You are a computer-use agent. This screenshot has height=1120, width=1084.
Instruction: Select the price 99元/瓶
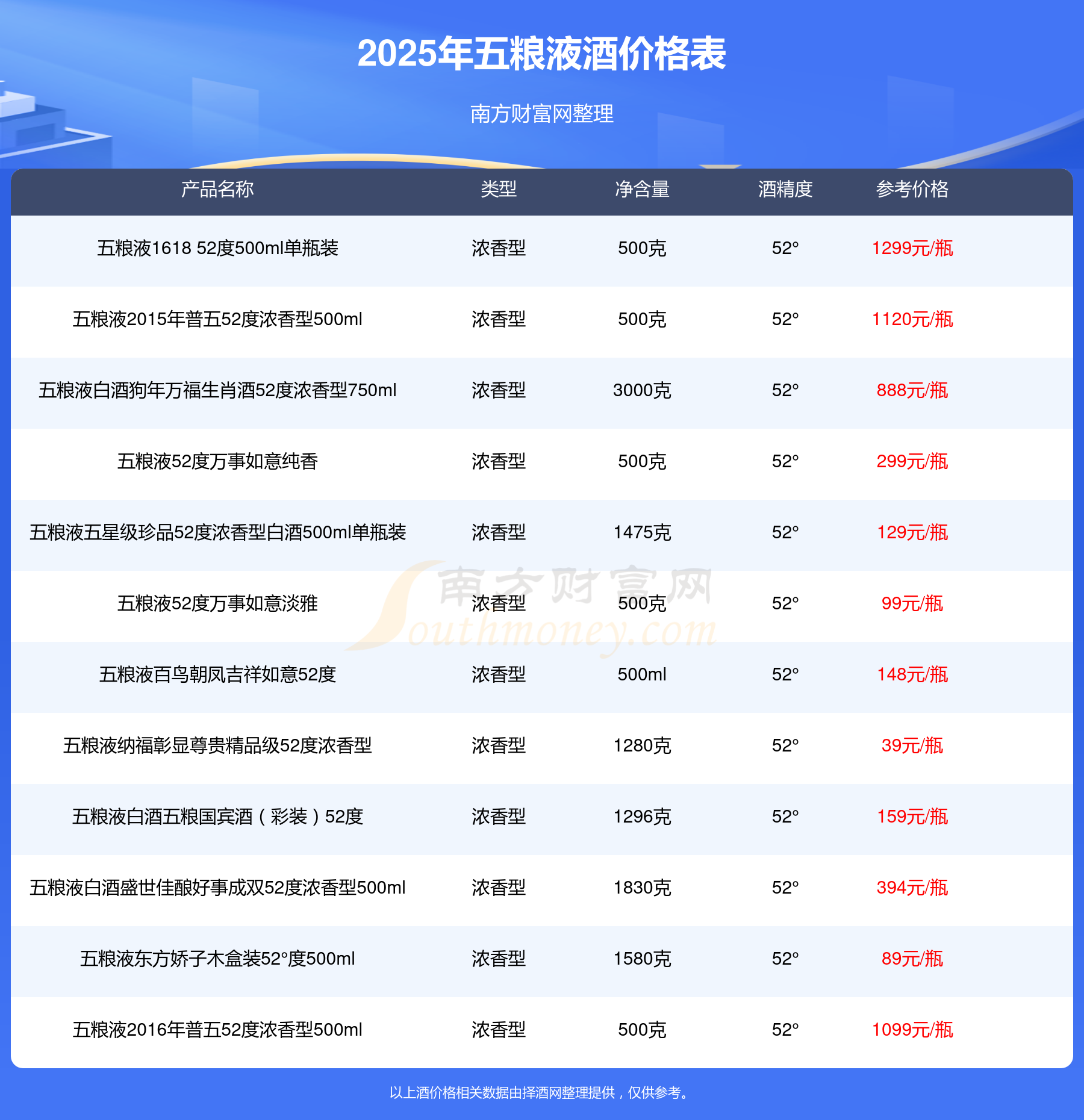(x=912, y=603)
